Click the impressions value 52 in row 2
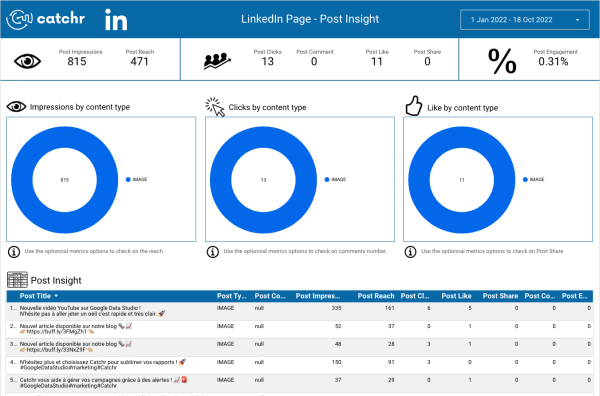Viewport: 600px width, 396px height. point(338,326)
